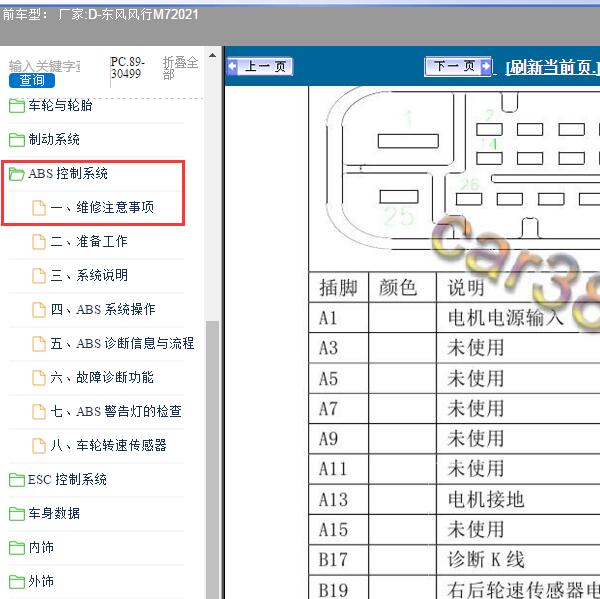Go to previous page with 上一页 button

pyautogui.click(x=260, y=67)
